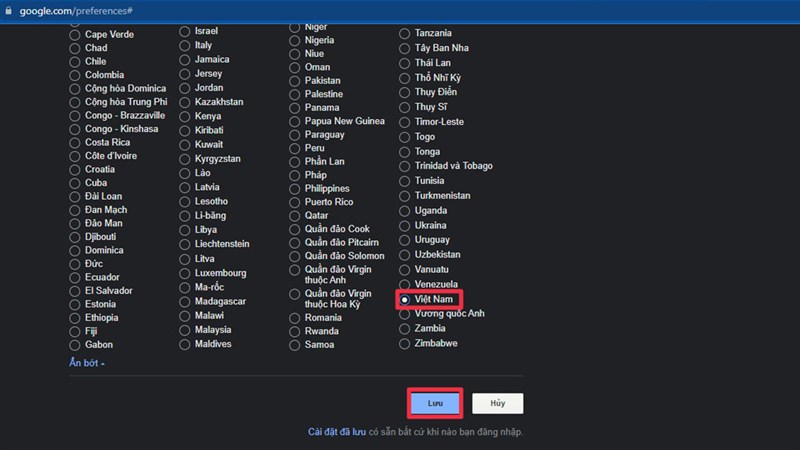The width and height of the screenshot is (800, 450).
Task: Select Vương quốc Anh region
Action: [x=405, y=314]
